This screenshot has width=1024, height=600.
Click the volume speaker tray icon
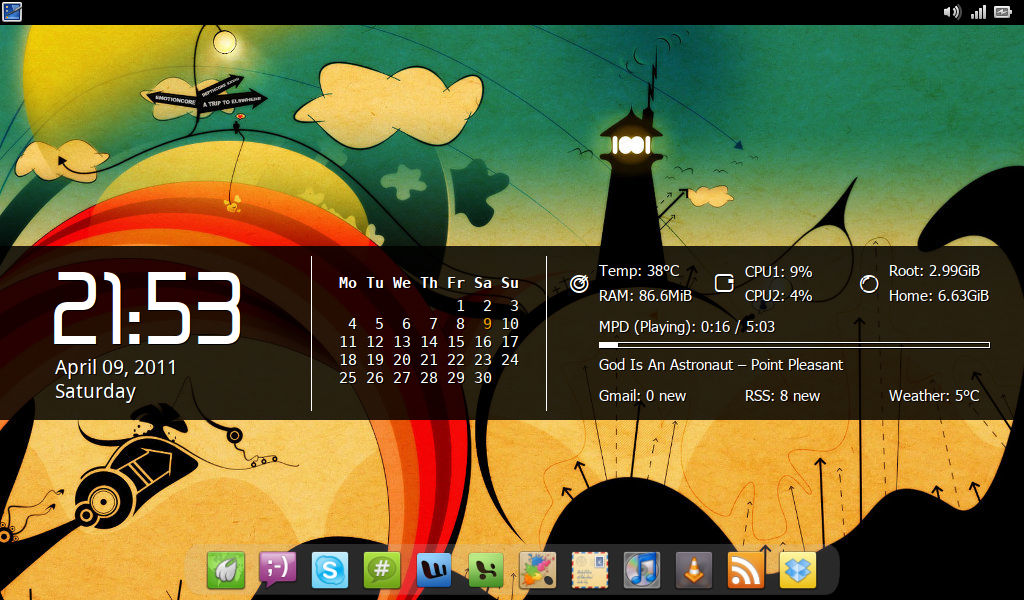[952, 12]
